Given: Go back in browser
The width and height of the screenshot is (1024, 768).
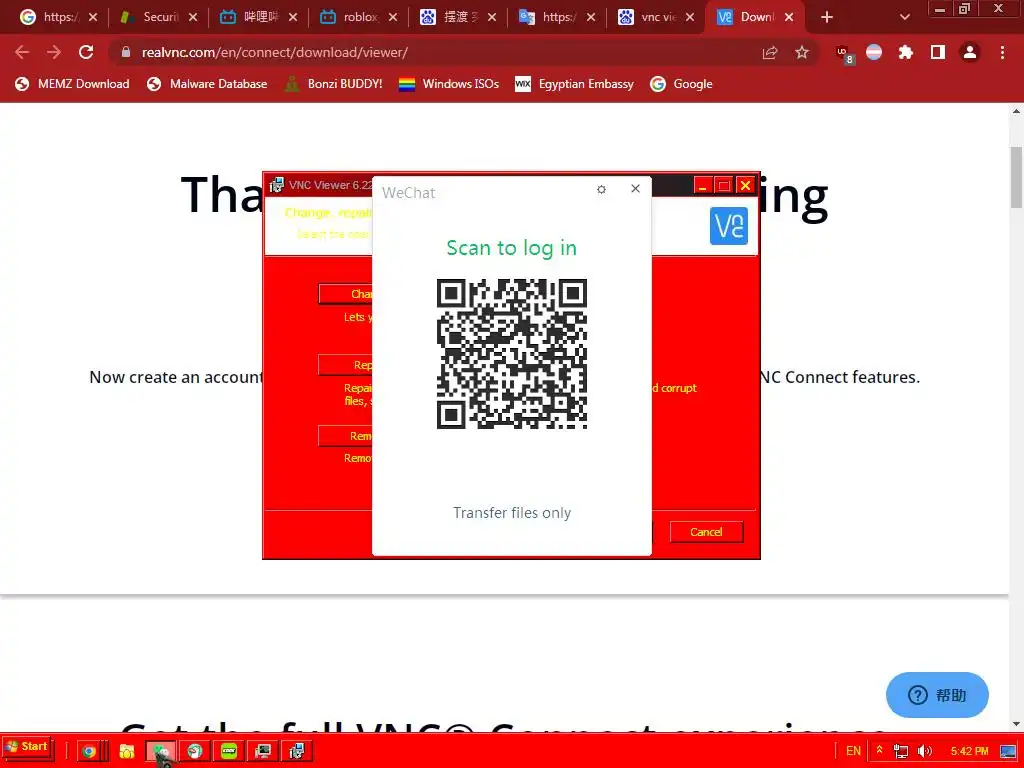Looking at the screenshot, I should pyautogui.click(x=22, y=52).
